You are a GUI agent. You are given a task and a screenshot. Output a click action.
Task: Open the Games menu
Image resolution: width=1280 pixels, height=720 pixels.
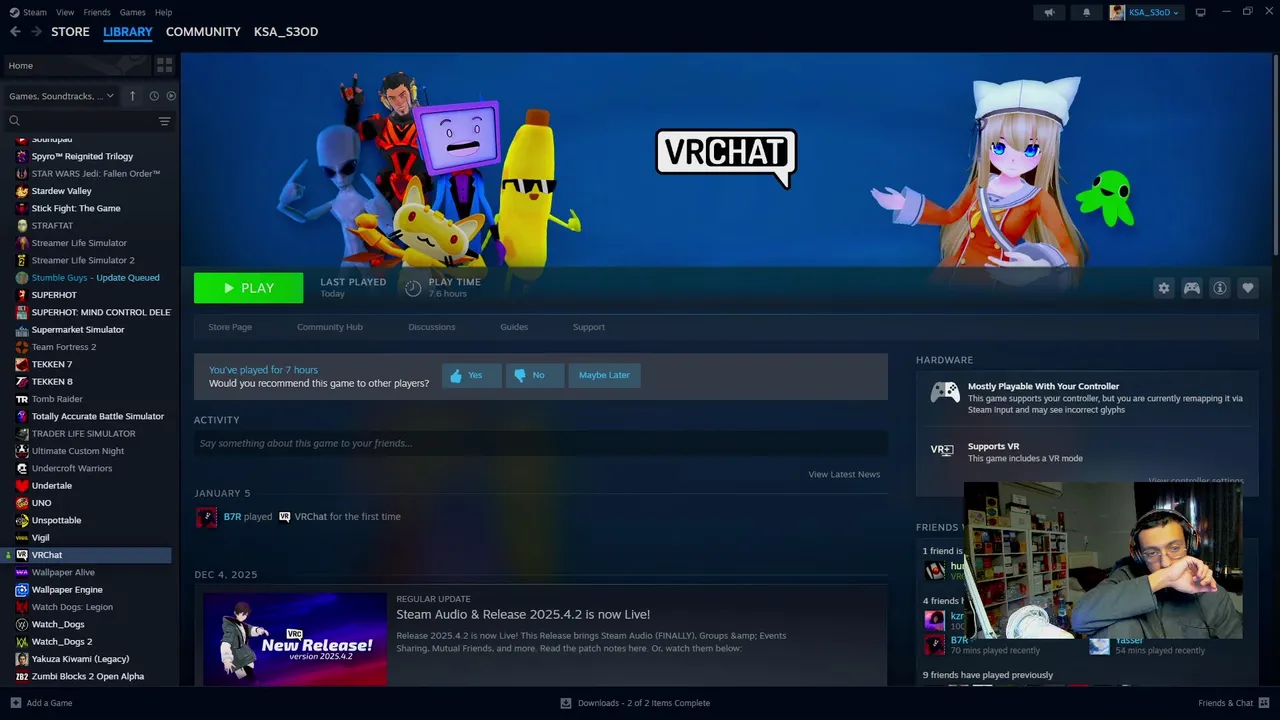[x=132, y=12]
